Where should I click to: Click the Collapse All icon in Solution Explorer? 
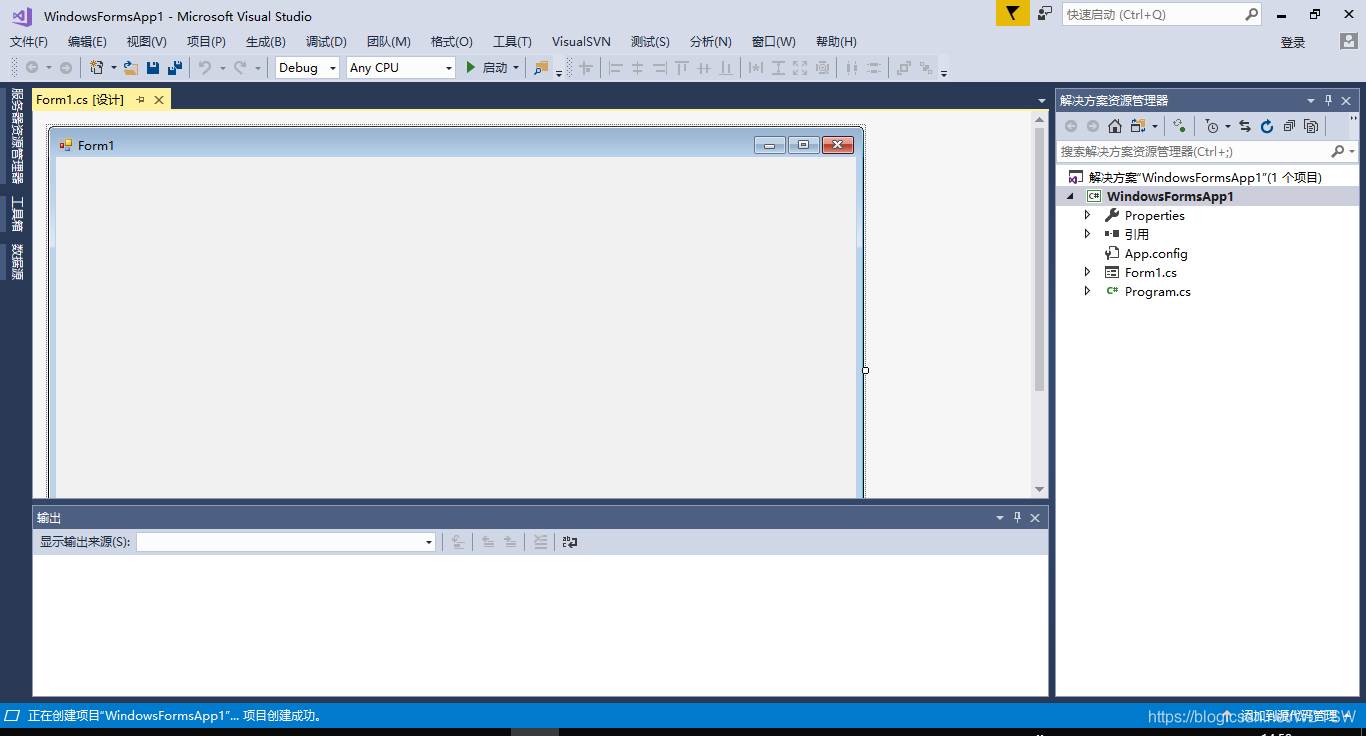click(x=1289, y=126)
